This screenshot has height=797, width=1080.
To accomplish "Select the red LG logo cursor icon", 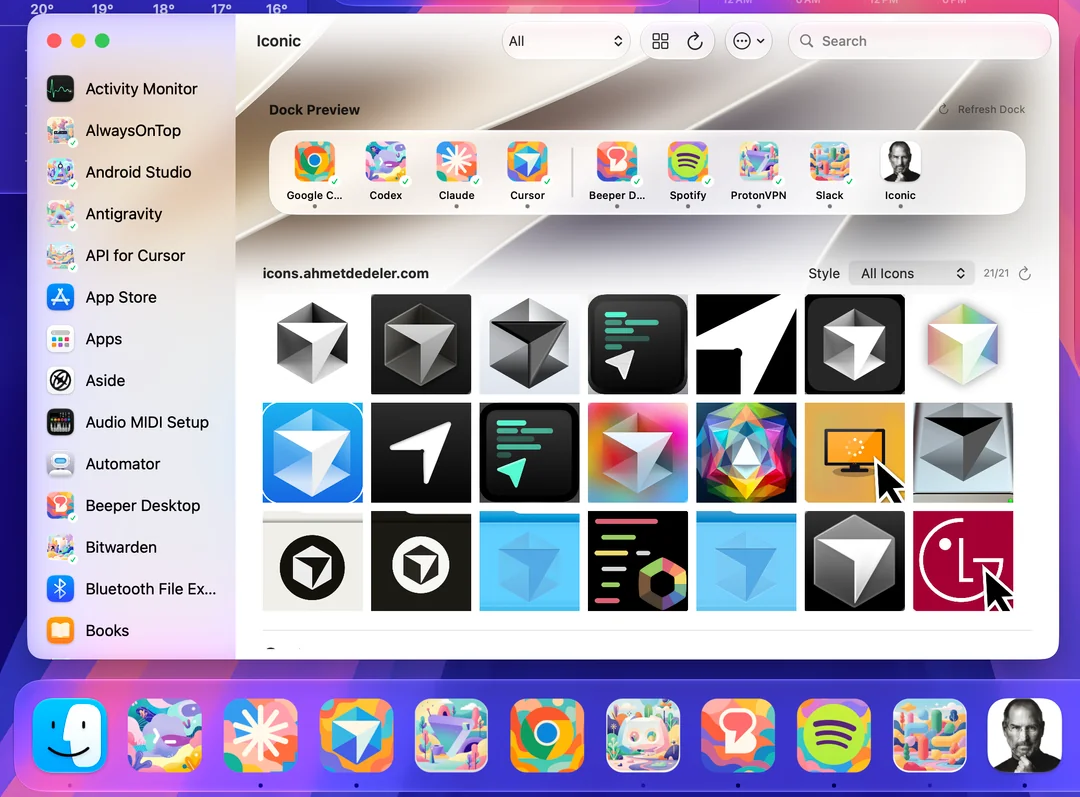I will click(963, 561).
